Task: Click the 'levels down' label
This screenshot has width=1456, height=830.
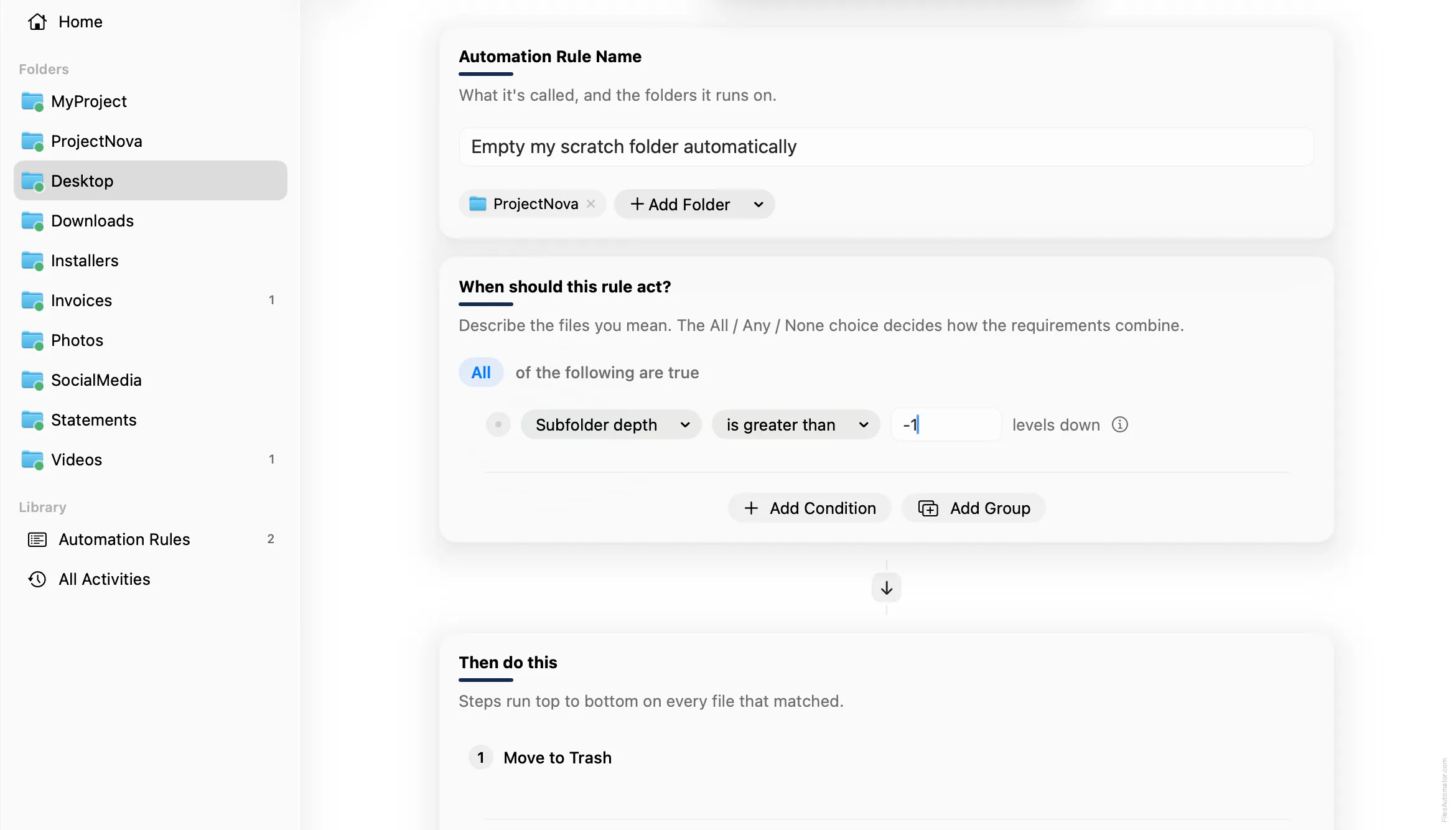Action: coord(1056,424)
